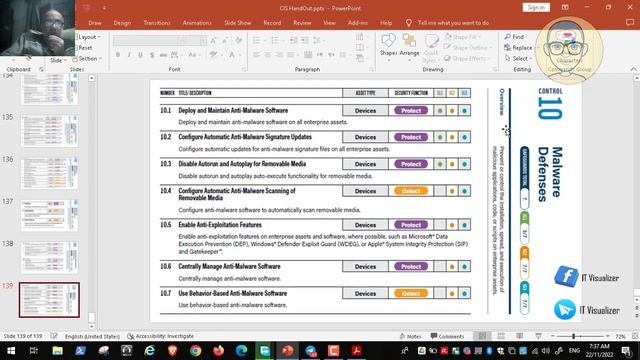Click the Comments icon in title ribbon
Image resolution: width=640 pixels, height=360 pixels.
(x=630, y=23)
